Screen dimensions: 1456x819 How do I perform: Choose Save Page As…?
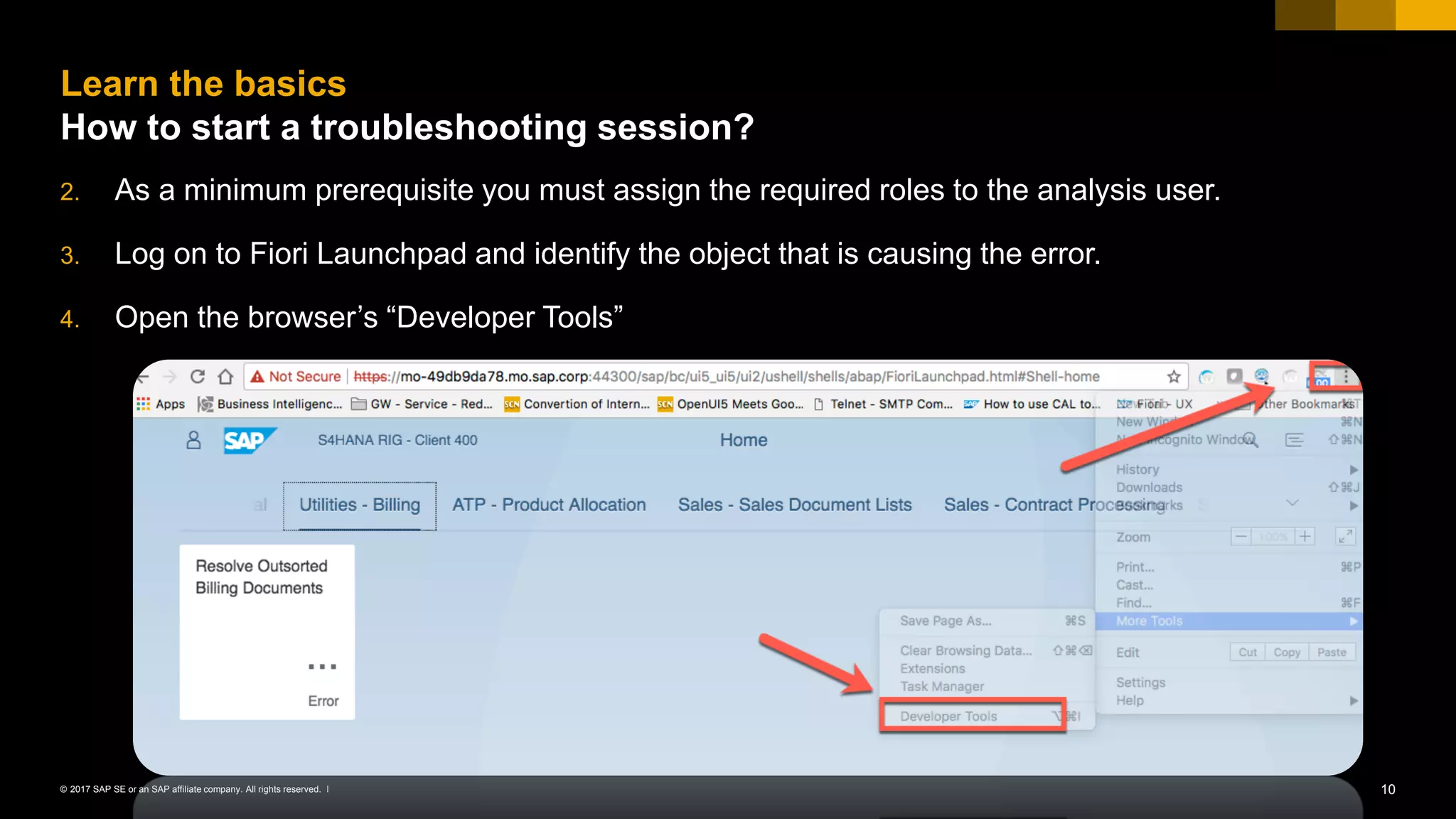[987, 621]
